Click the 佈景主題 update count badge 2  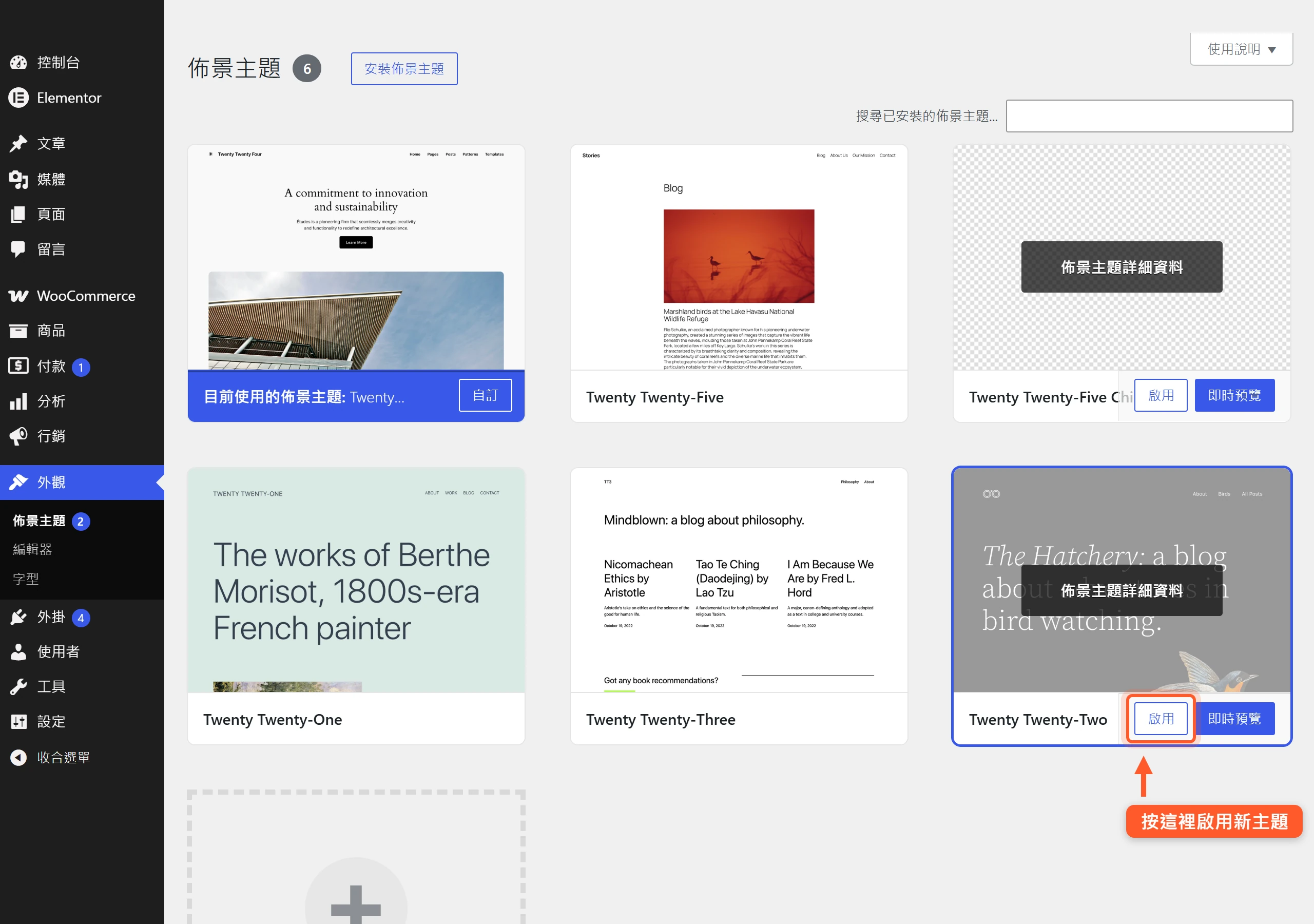tap(81, 522)
